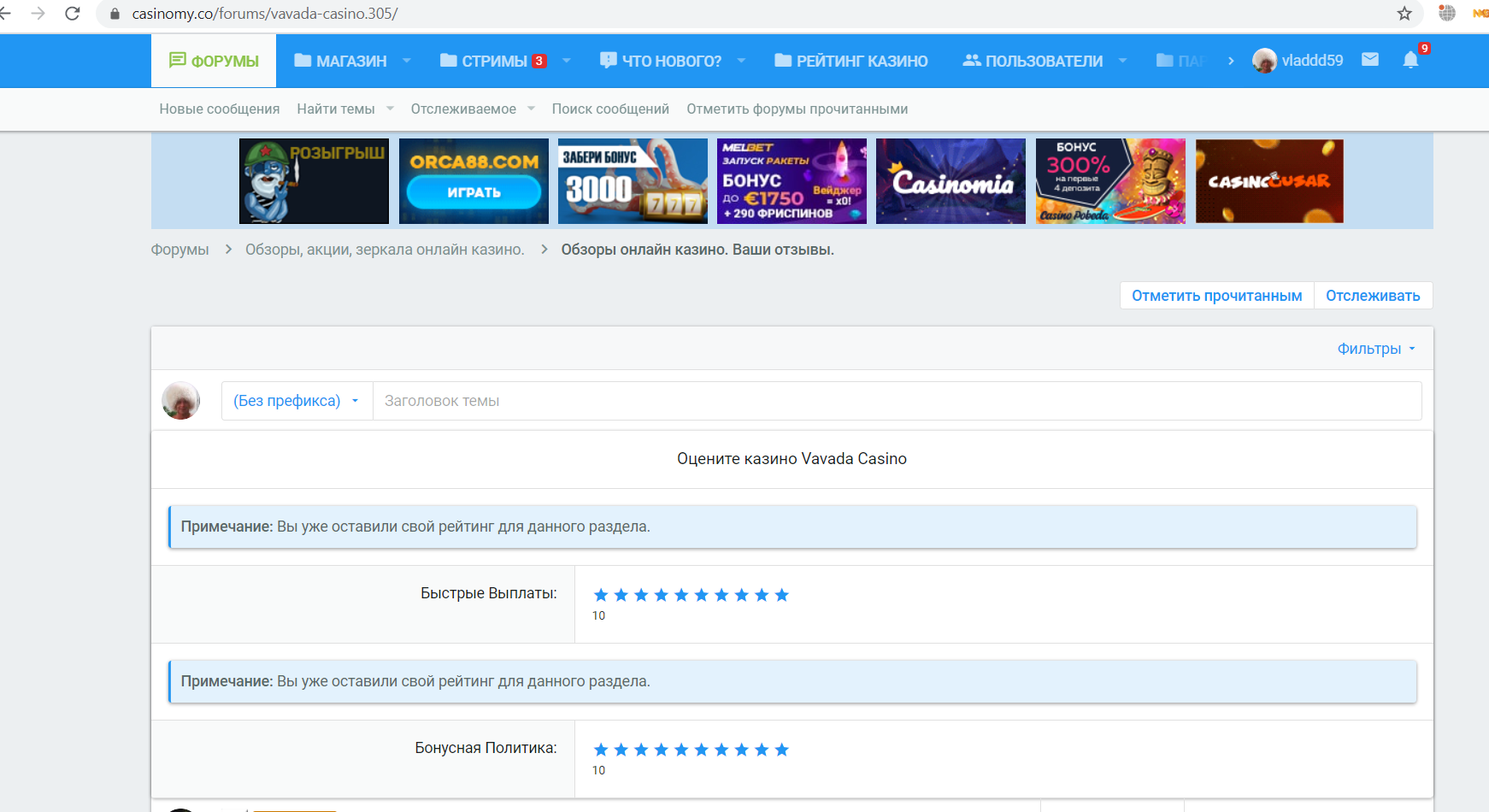The image size is (1489, 812).
Task: Click Отметить прочитанным button
Action: pyautogui.click(x=1217, y=296)
